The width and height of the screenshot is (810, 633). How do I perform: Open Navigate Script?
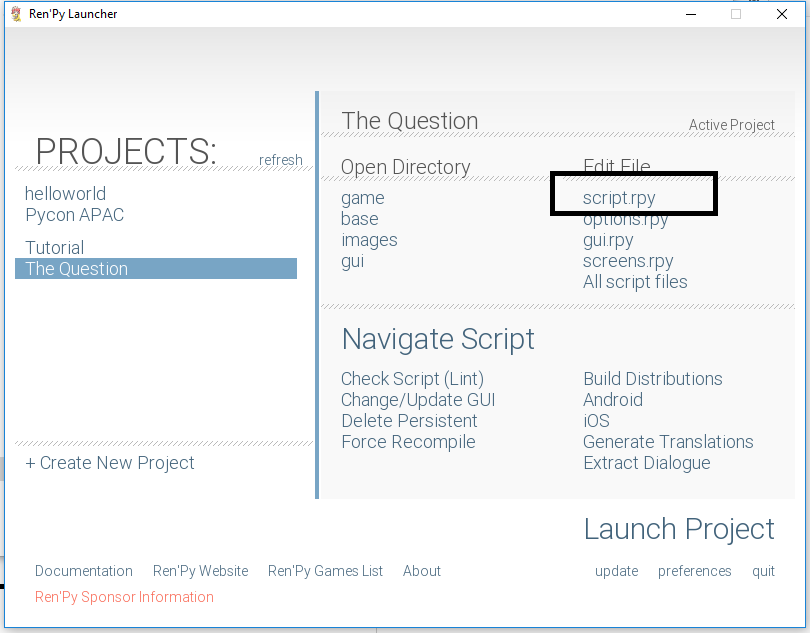pos(438,339)
